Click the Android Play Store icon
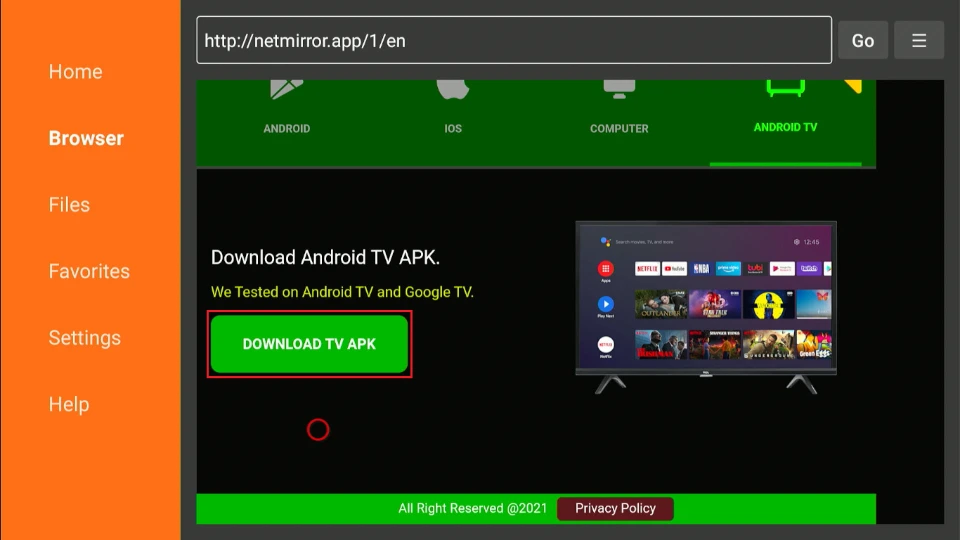The image size is (960, 540). [x=287, y=89]
